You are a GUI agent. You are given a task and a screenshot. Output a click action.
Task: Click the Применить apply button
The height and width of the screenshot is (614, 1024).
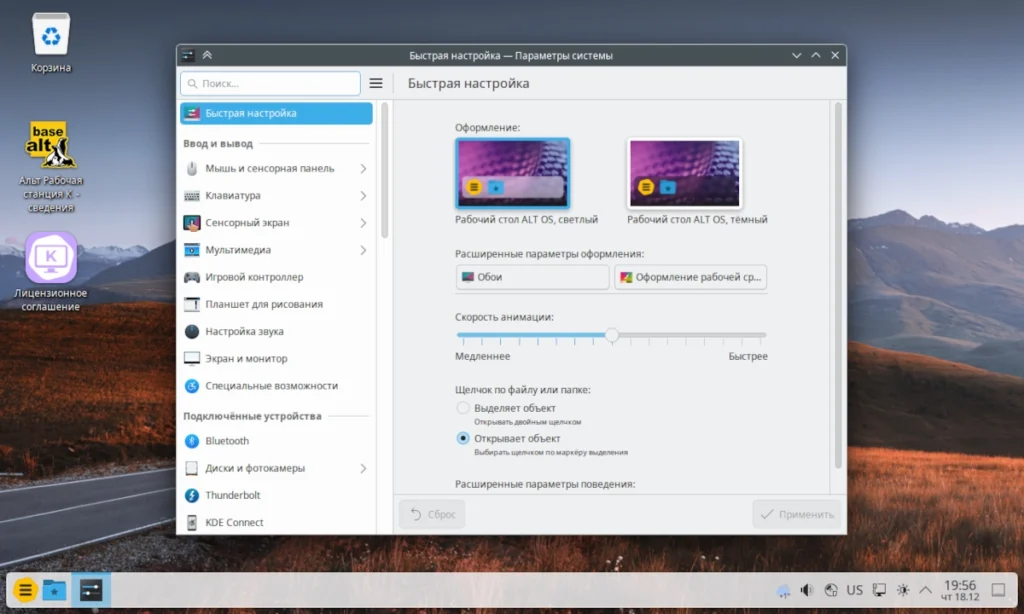797,515
